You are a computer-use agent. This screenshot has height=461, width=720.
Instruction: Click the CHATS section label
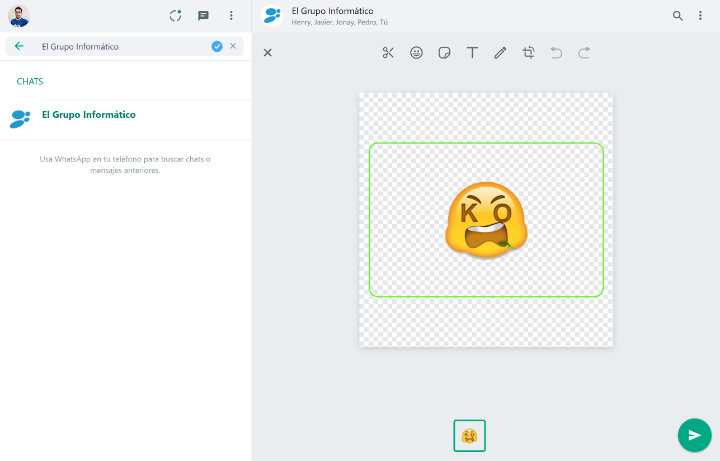coord(30,81)
